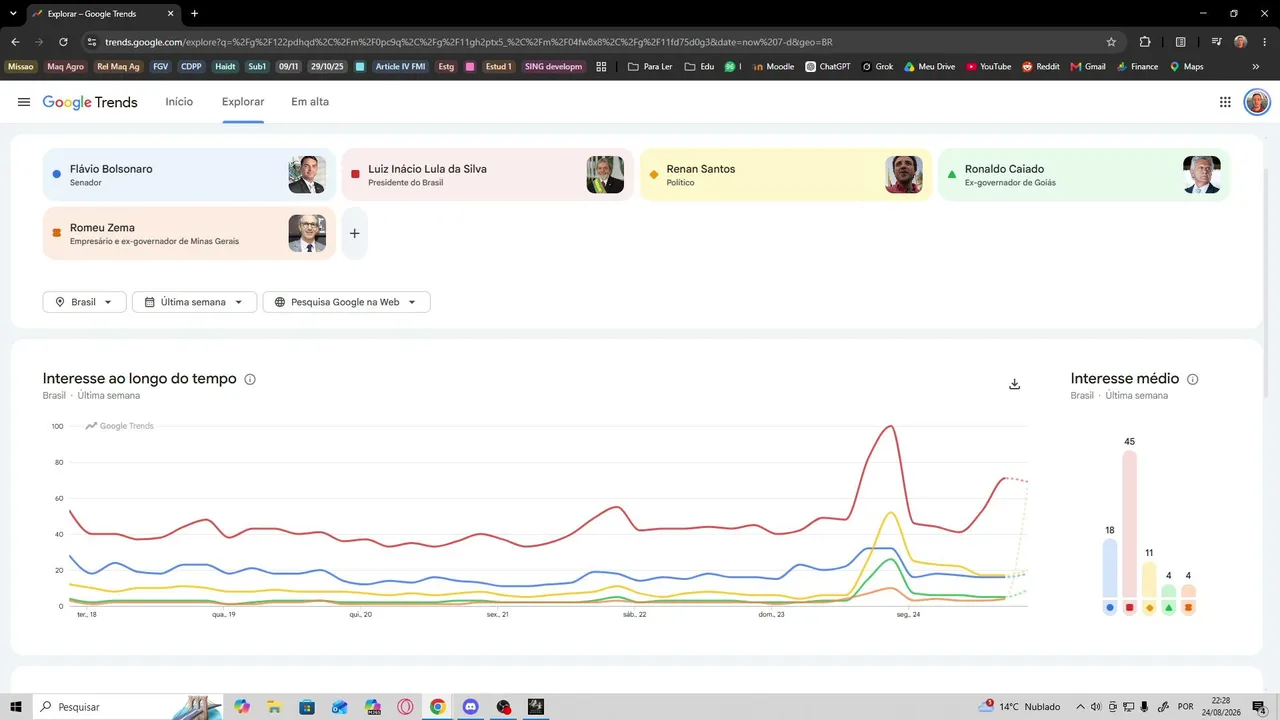1280x720 pixels.
Task: Add a new comparison term with plus button
Action: [x=354, y=233]
